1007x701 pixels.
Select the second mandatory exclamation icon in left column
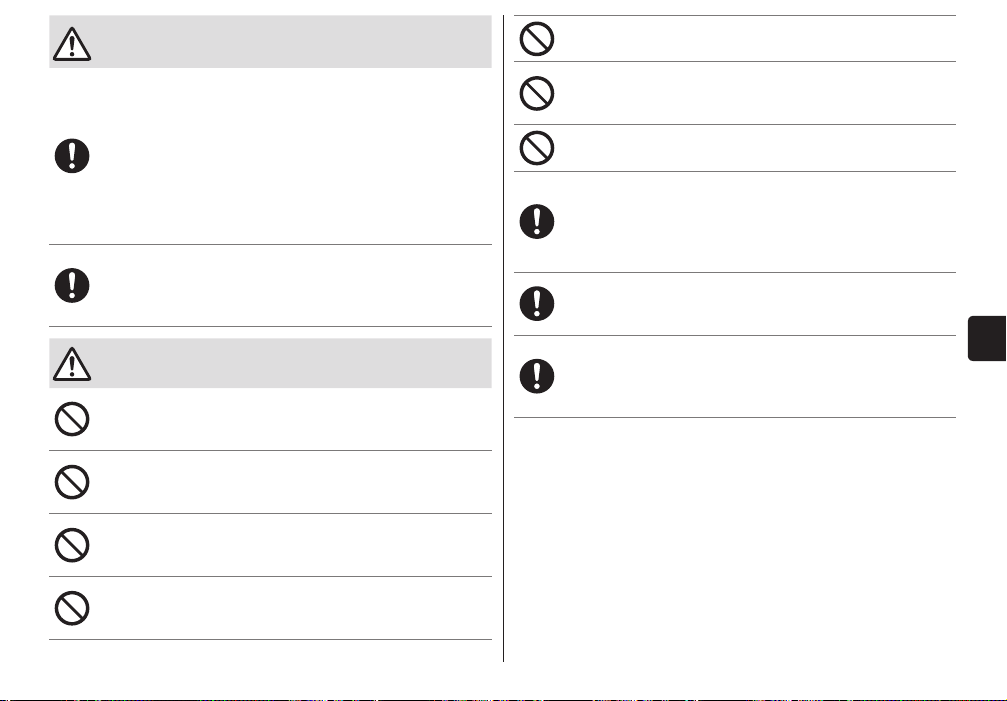[x=72, y=286]
